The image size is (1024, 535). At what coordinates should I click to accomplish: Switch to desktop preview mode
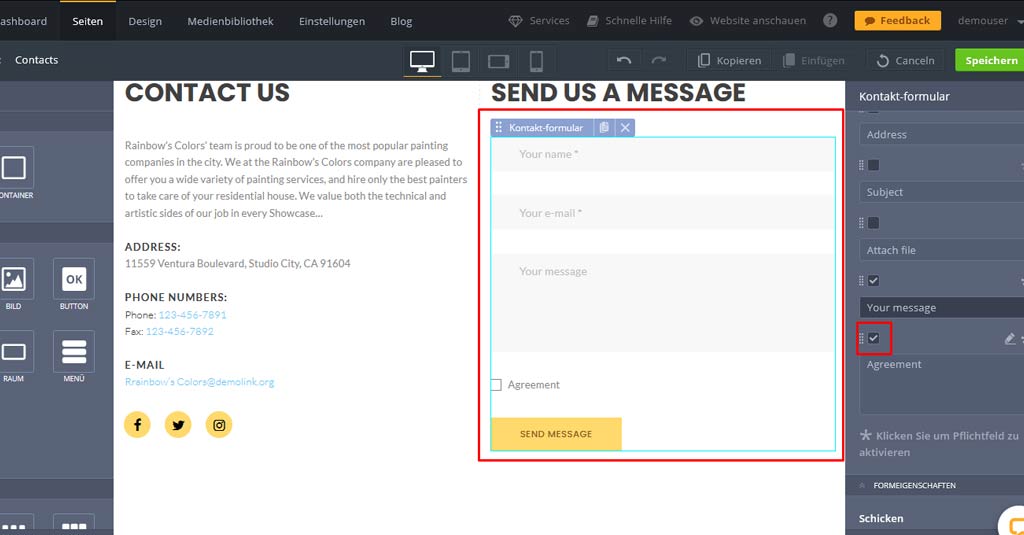tap(422, 61)
